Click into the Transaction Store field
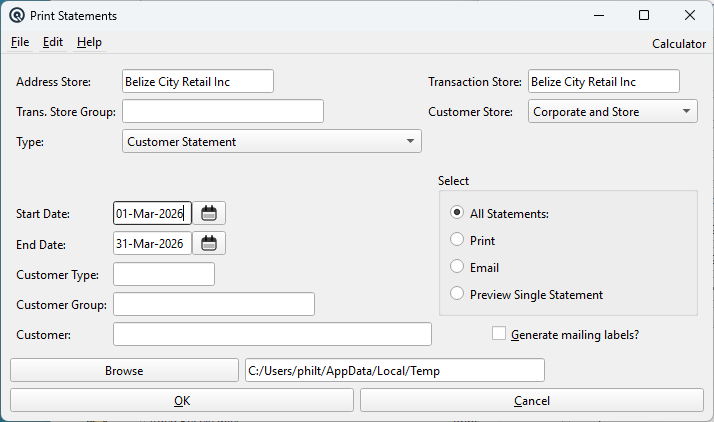Viewport: 714px width, 422px height. pyautogui.click(x=604, y=81)
